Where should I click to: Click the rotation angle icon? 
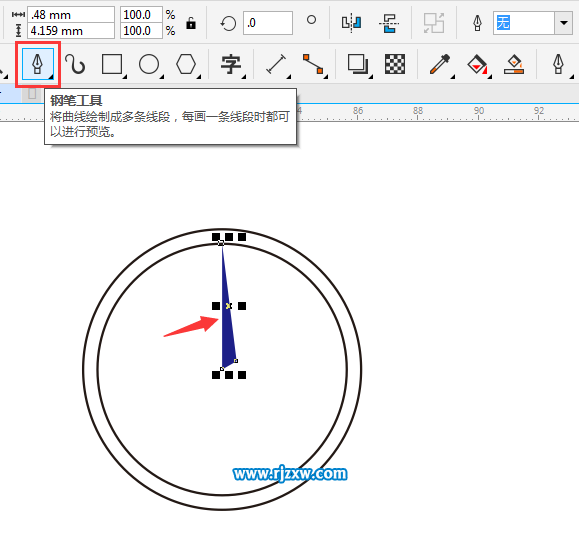pos(228,24)
